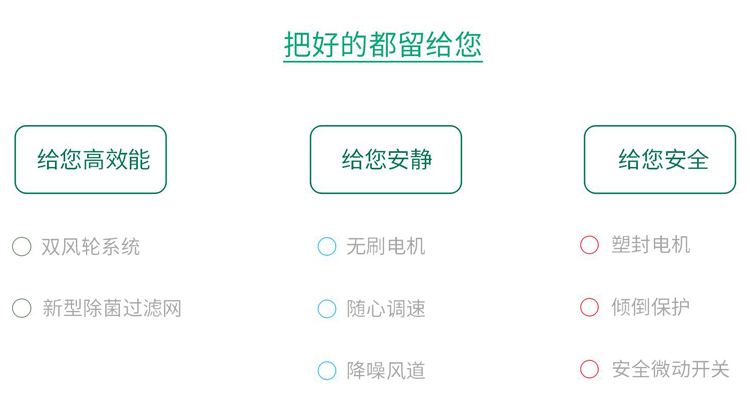
Task: Click the 倾倒保护 feature text
Action: pyautogui.click(x=651, y=307)
